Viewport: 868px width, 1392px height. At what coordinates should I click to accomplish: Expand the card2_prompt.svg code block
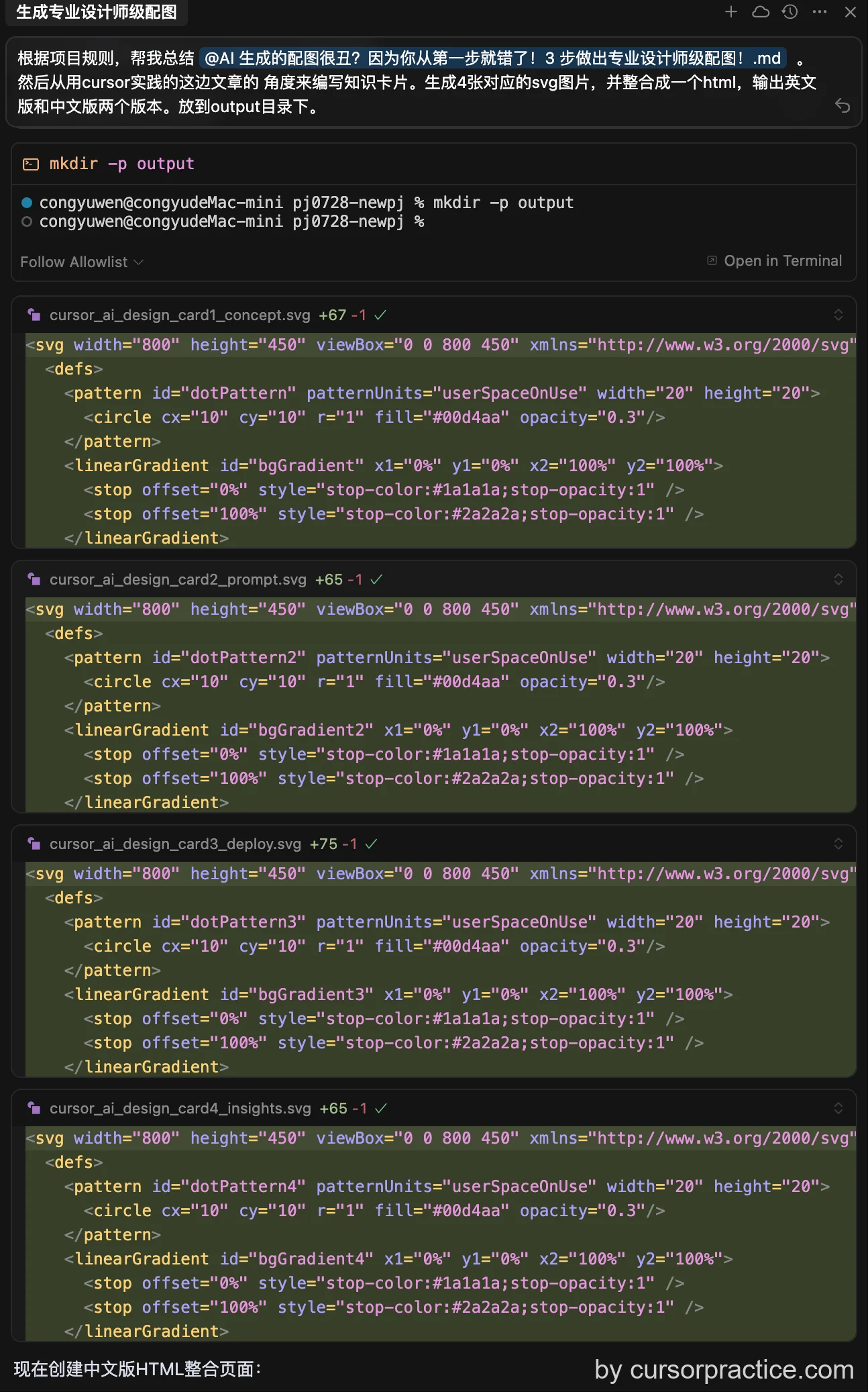[x=838, y=579]
